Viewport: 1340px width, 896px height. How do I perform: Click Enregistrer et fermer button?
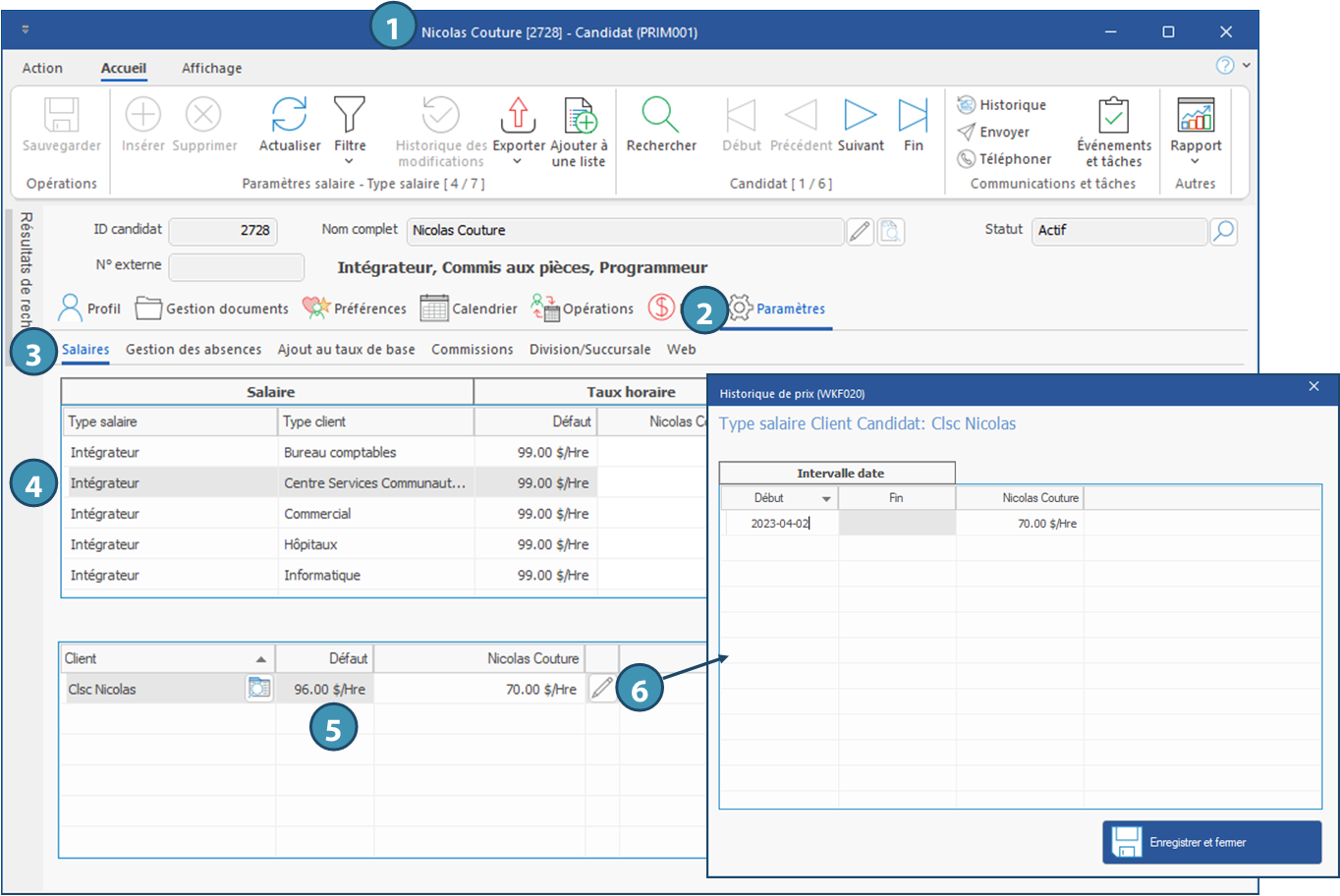click(1211, 842)
